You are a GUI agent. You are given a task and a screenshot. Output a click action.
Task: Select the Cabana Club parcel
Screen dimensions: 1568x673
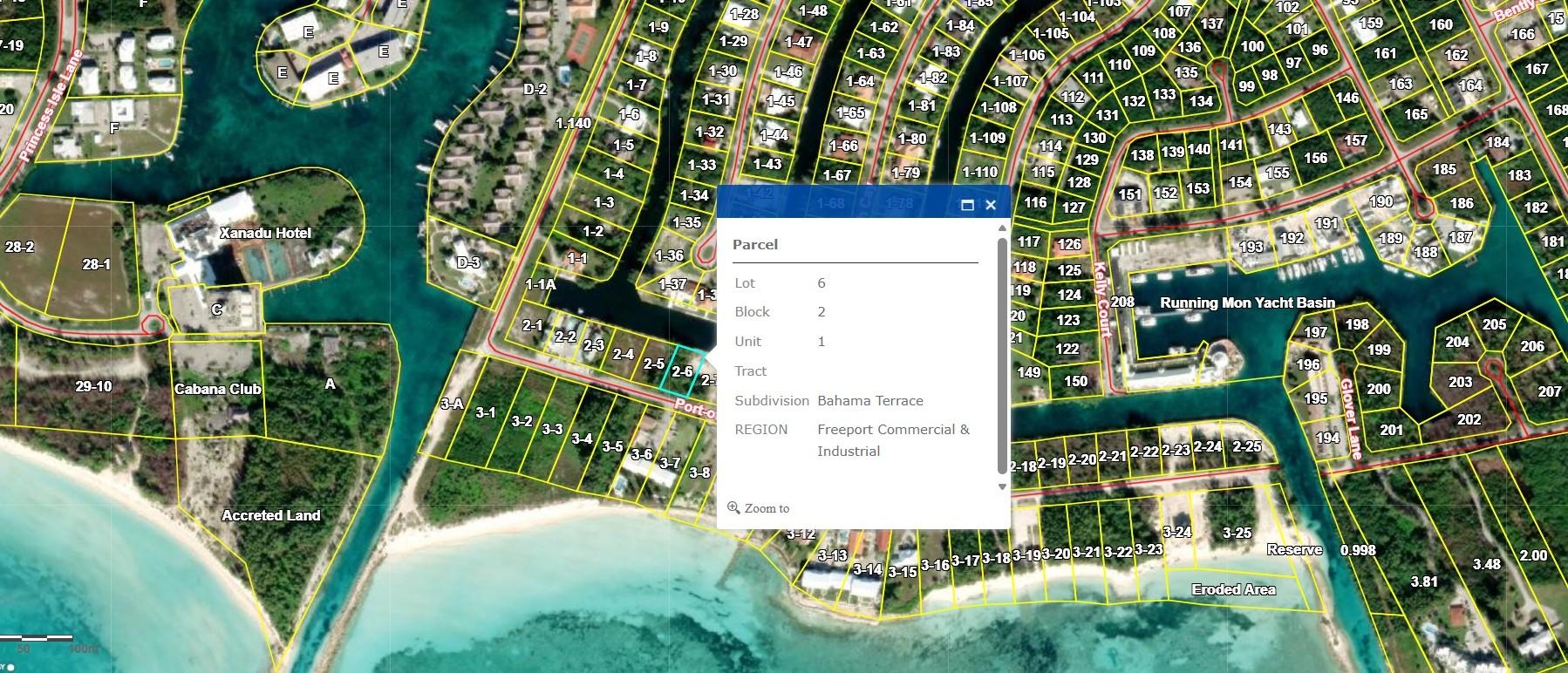pyautogui.click(x=218, y=389)
